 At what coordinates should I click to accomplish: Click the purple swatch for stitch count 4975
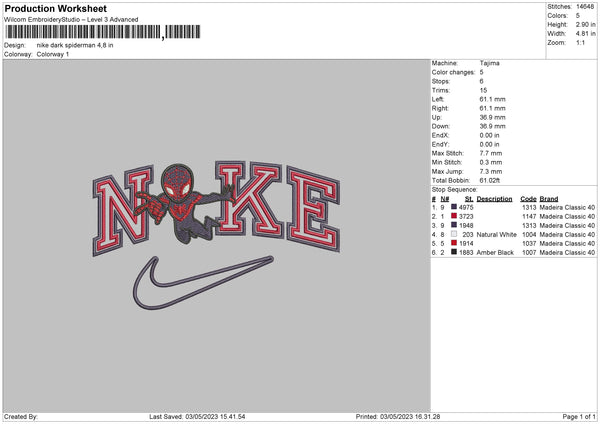click(454, 207)
